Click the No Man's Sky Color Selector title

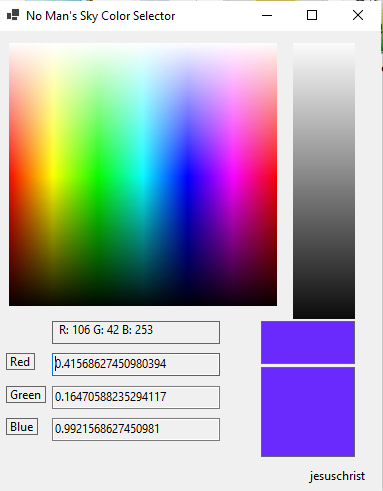[x=101, y=16]
